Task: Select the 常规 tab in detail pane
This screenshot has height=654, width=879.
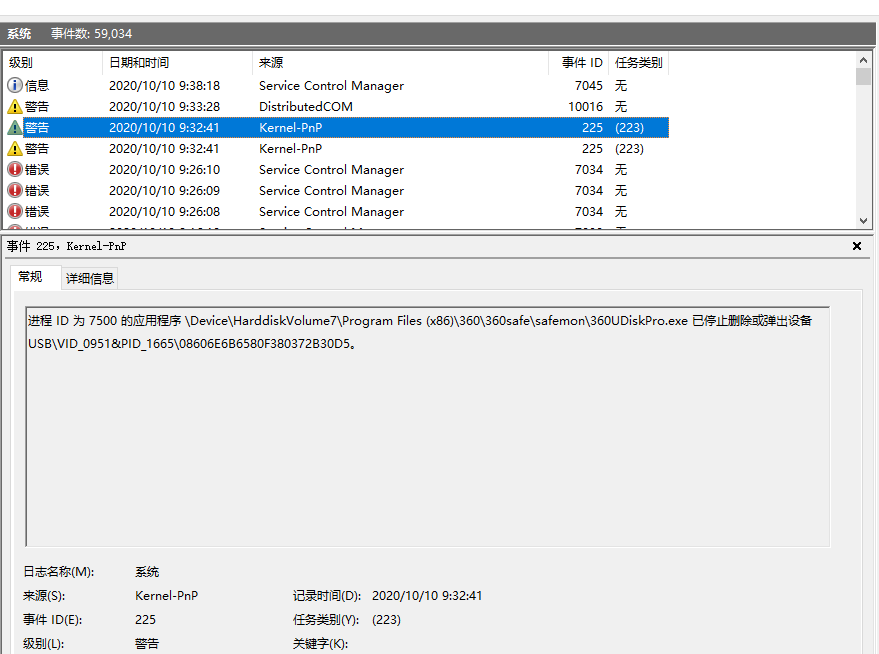Action: 35,277
